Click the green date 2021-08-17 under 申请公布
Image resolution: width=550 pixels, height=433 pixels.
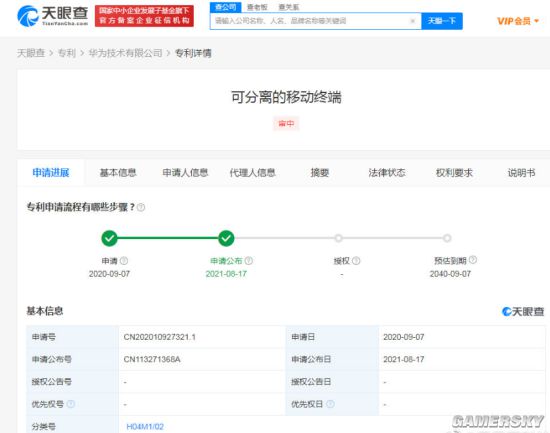pos(226,274)
